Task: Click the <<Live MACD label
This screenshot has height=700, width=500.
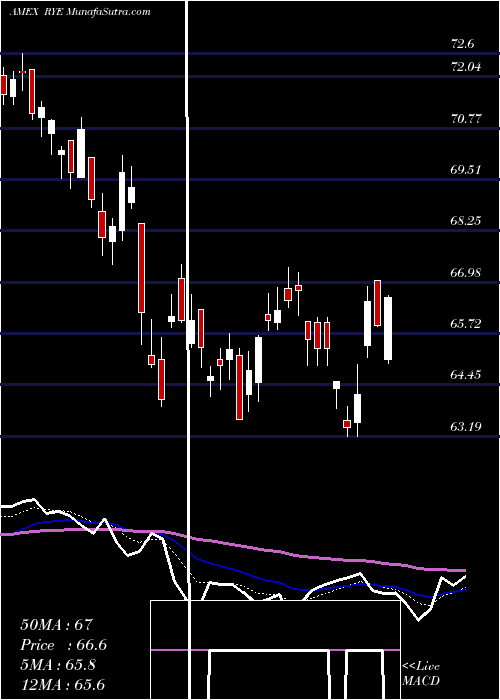Action: tap(421, 674)
